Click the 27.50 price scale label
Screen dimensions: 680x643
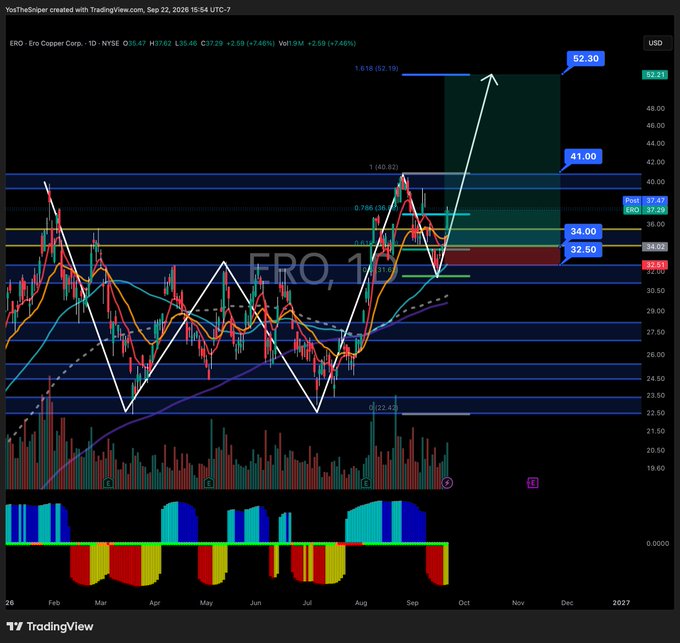[x=655, y=332]
